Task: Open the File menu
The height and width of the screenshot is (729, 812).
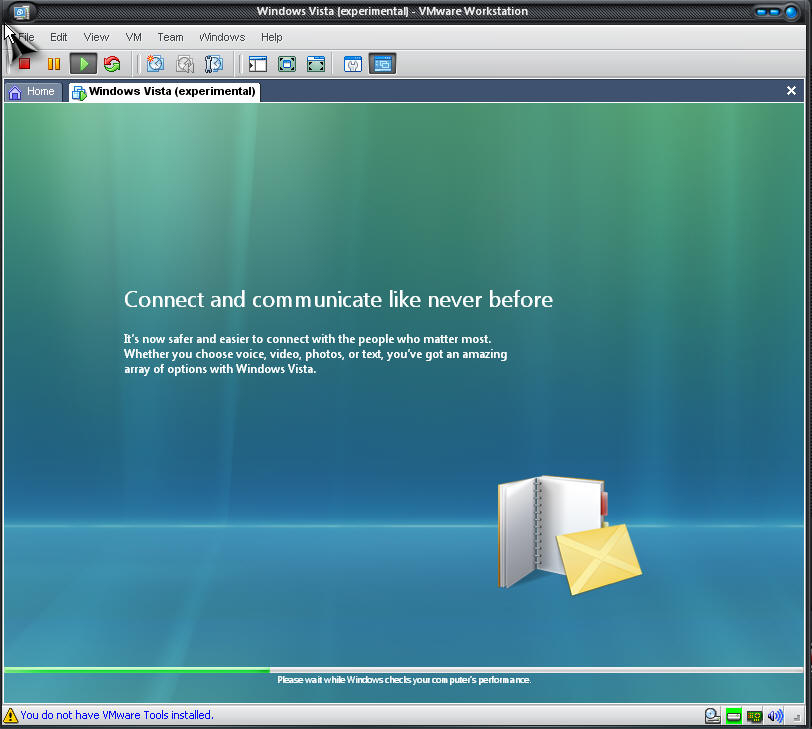Action: tap(26, 37)
